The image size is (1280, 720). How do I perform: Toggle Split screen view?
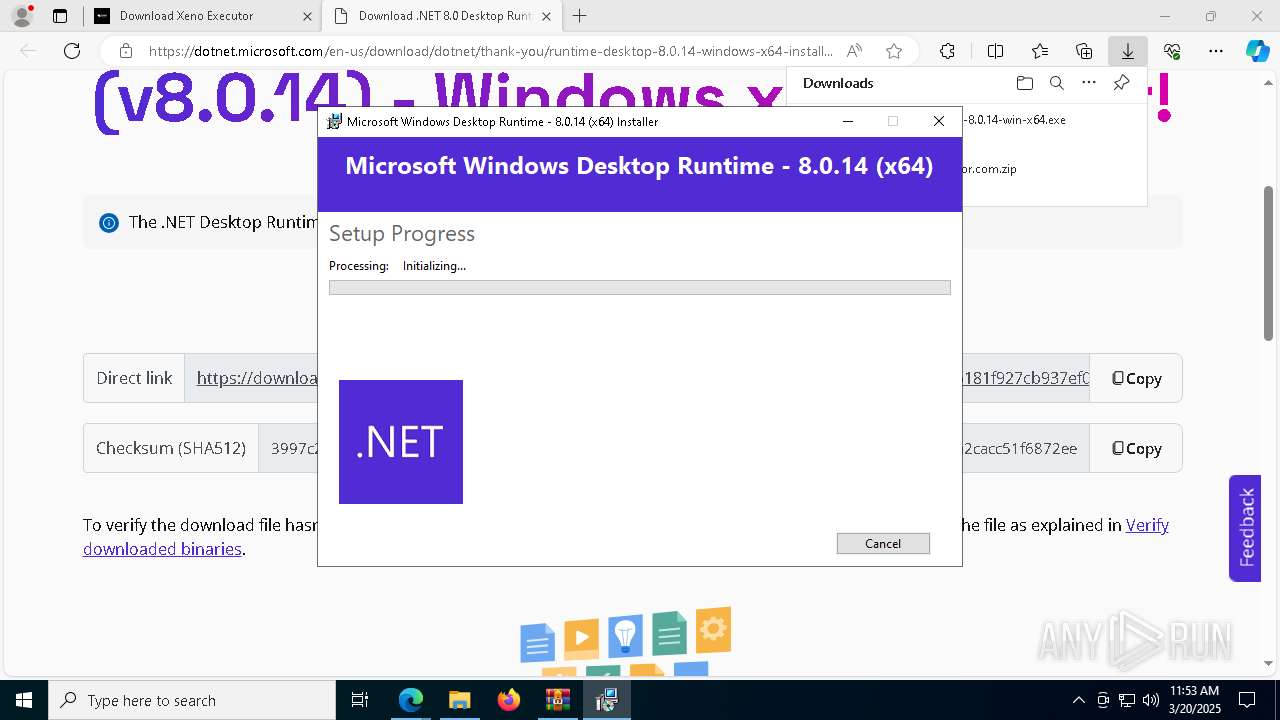995,51
